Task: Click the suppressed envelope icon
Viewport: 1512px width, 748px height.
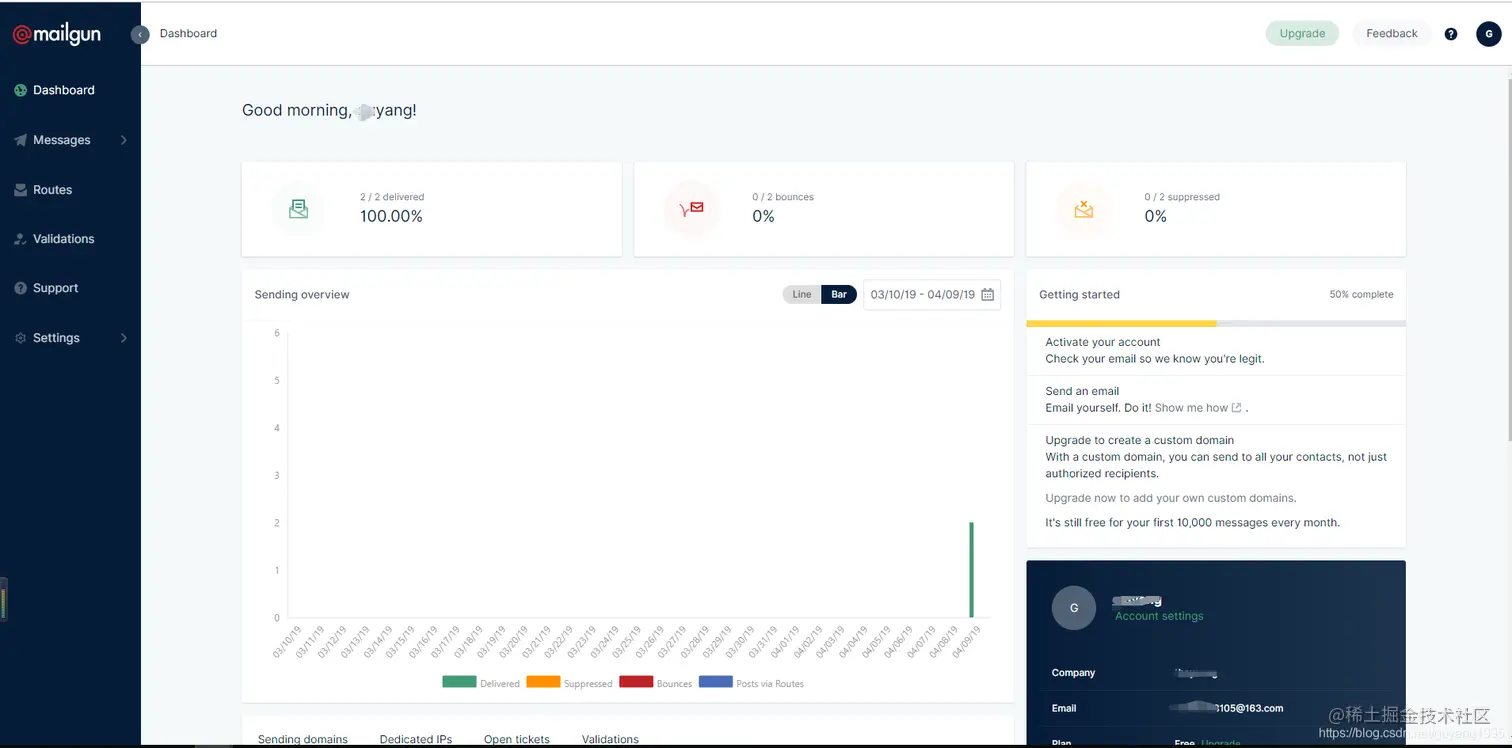Action: pyautogui.click(x=1083, y=209)
